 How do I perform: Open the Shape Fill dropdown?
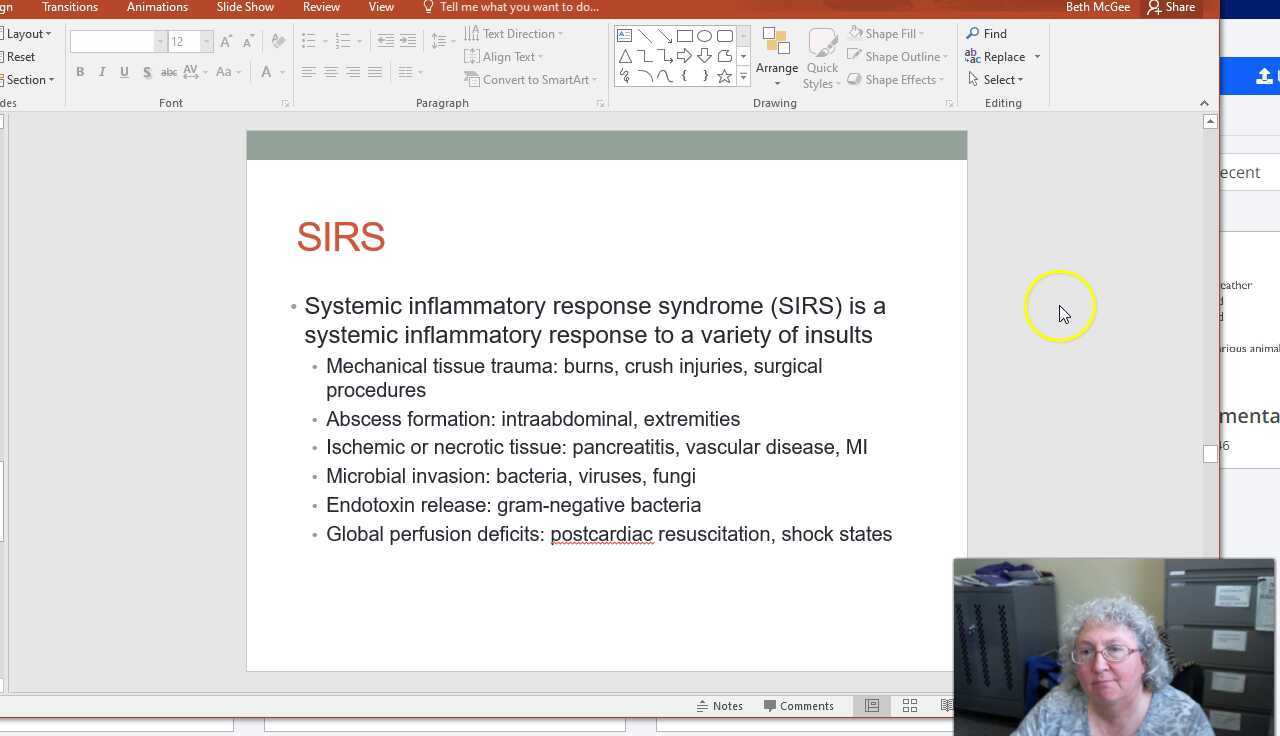point(889,33)
